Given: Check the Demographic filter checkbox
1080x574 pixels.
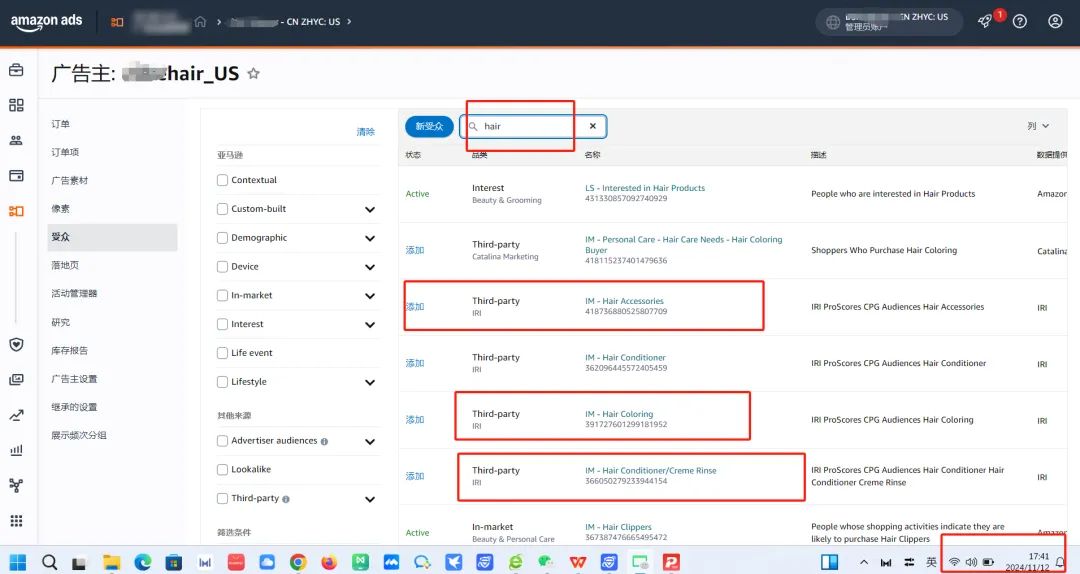Looking at the screenshot, I should tap(222, 238).
